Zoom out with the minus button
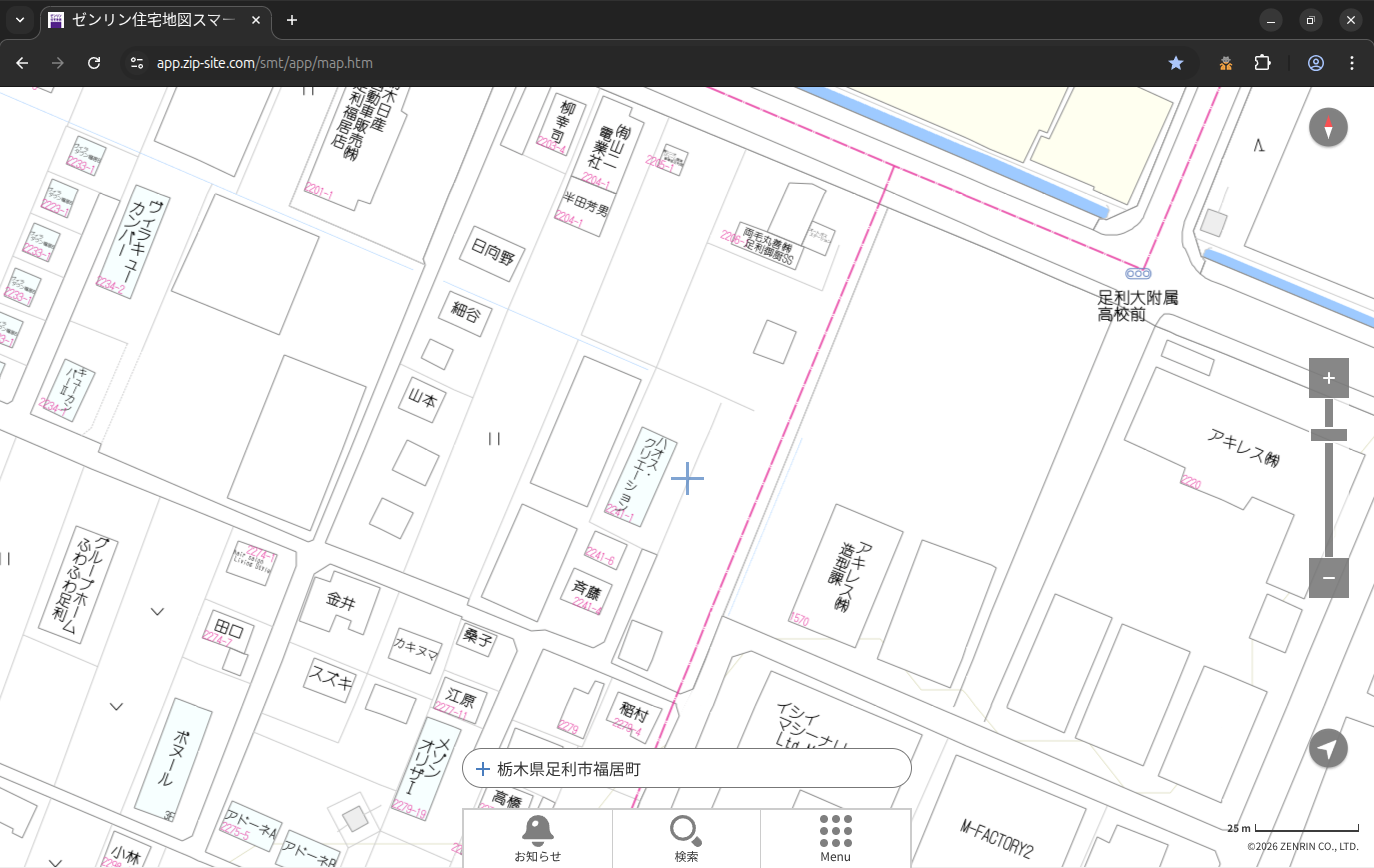 tap(1328, 578)
